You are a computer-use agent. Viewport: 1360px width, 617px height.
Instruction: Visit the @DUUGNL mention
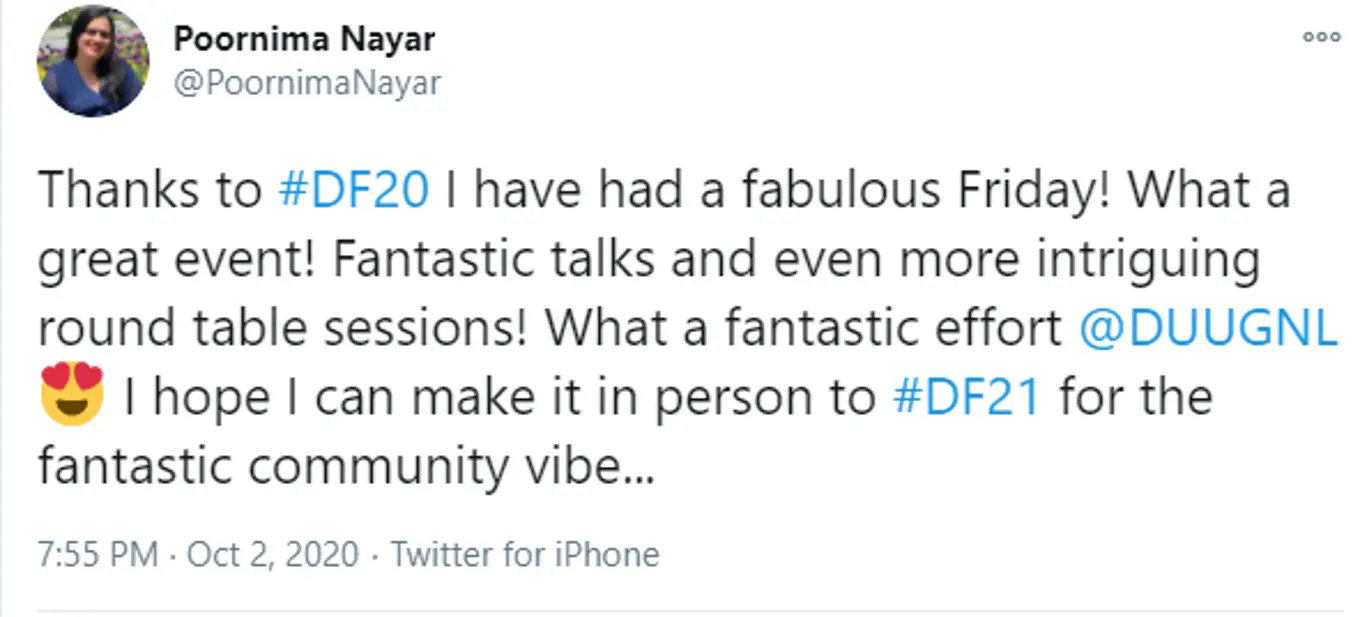[x=1208, y=329]
